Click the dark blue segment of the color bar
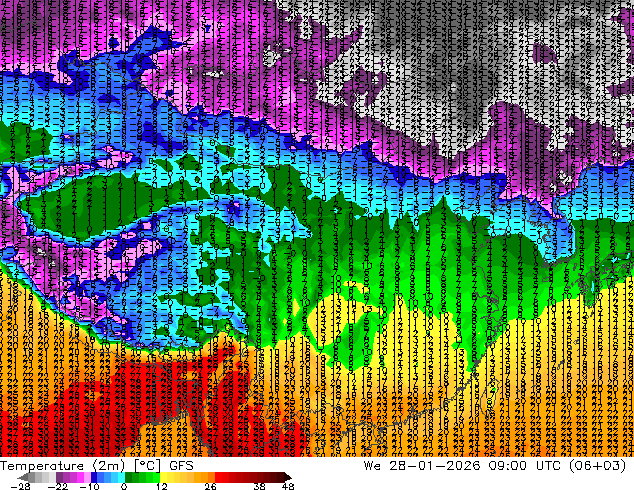This screenshot has height=490, width=634. point(94,477)
